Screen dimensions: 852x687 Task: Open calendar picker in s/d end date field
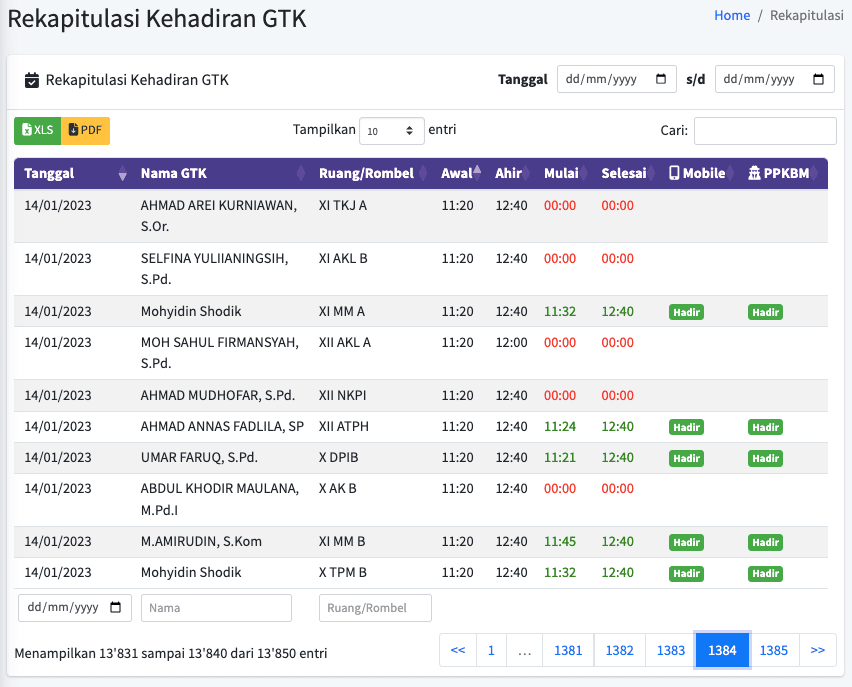[x=818, y=79]
